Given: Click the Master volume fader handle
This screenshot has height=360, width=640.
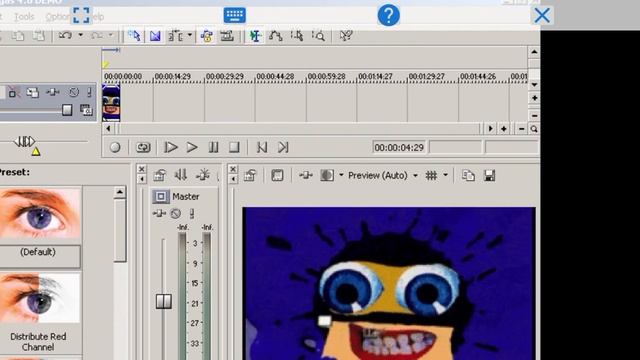Looking at the screenshot, I should click(x=164, y=301).
